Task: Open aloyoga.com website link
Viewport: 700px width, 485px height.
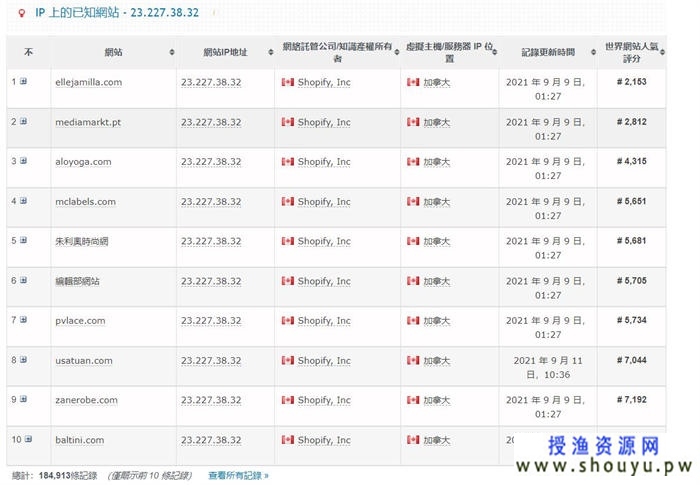Action: pos(83,162)
